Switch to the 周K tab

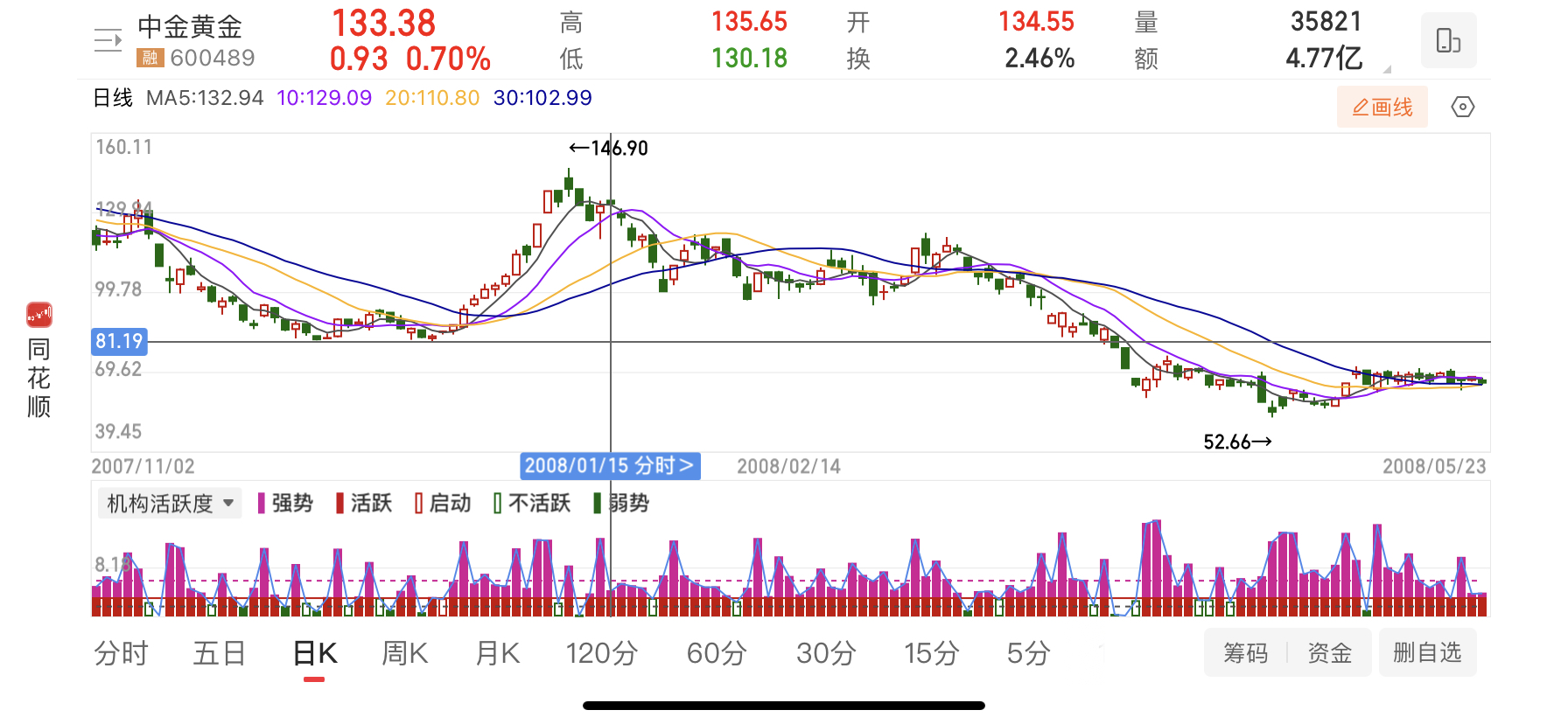(x=404, y=653)
